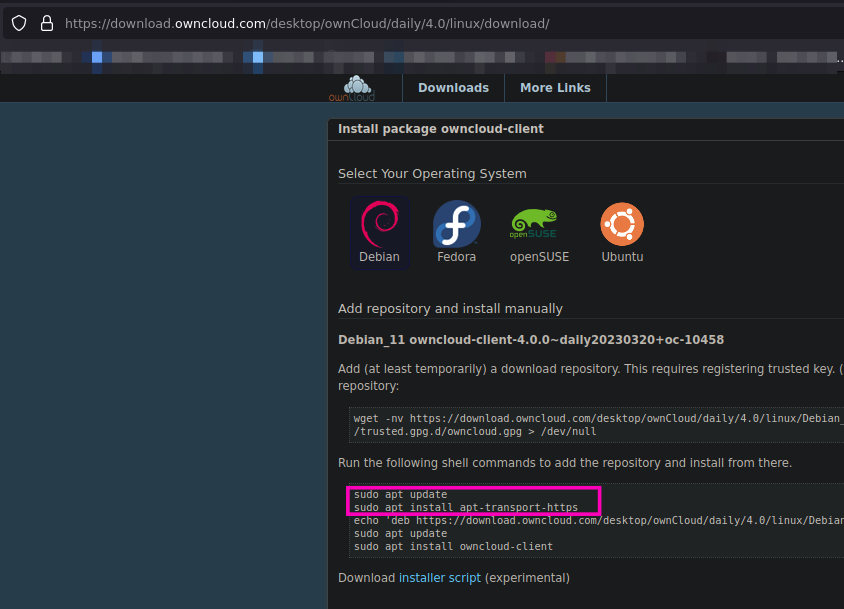Click 'sudo apt install apt-transport-https' line

click(x=466, y=507)
